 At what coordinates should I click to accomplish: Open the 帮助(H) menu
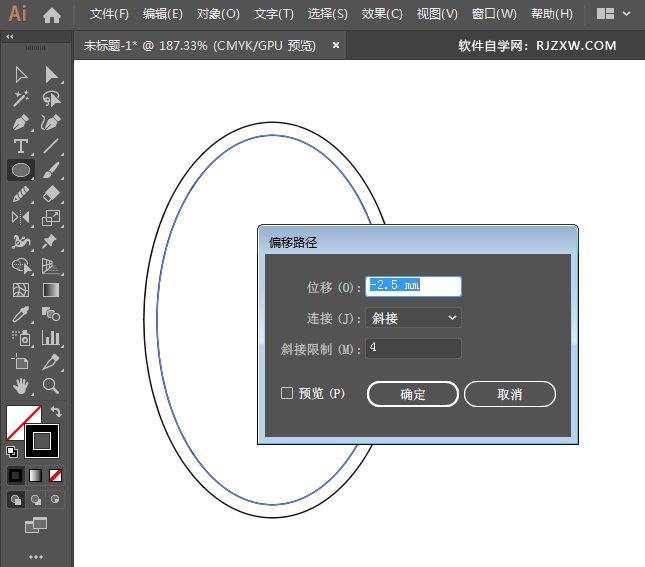click(552, 14)
